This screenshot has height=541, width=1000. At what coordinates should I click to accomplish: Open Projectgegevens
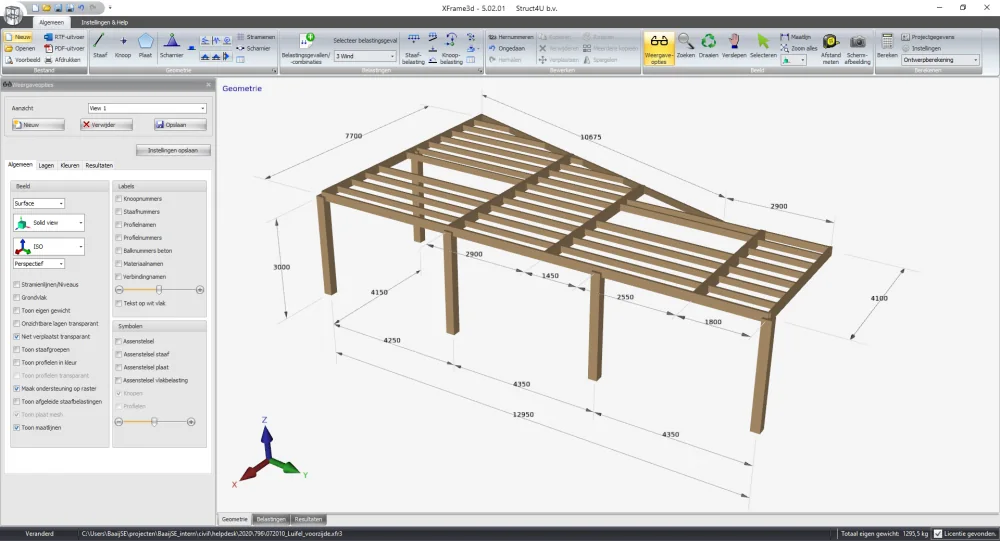pos(928,37)
